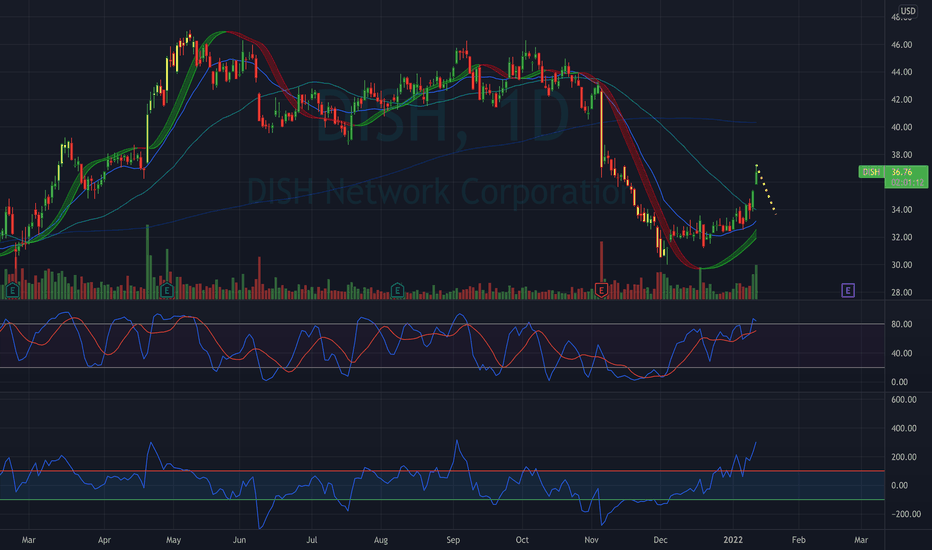Click the 80.00 oscillator scale value
Screen dimensions: 932x550
[x=901, y=324]
